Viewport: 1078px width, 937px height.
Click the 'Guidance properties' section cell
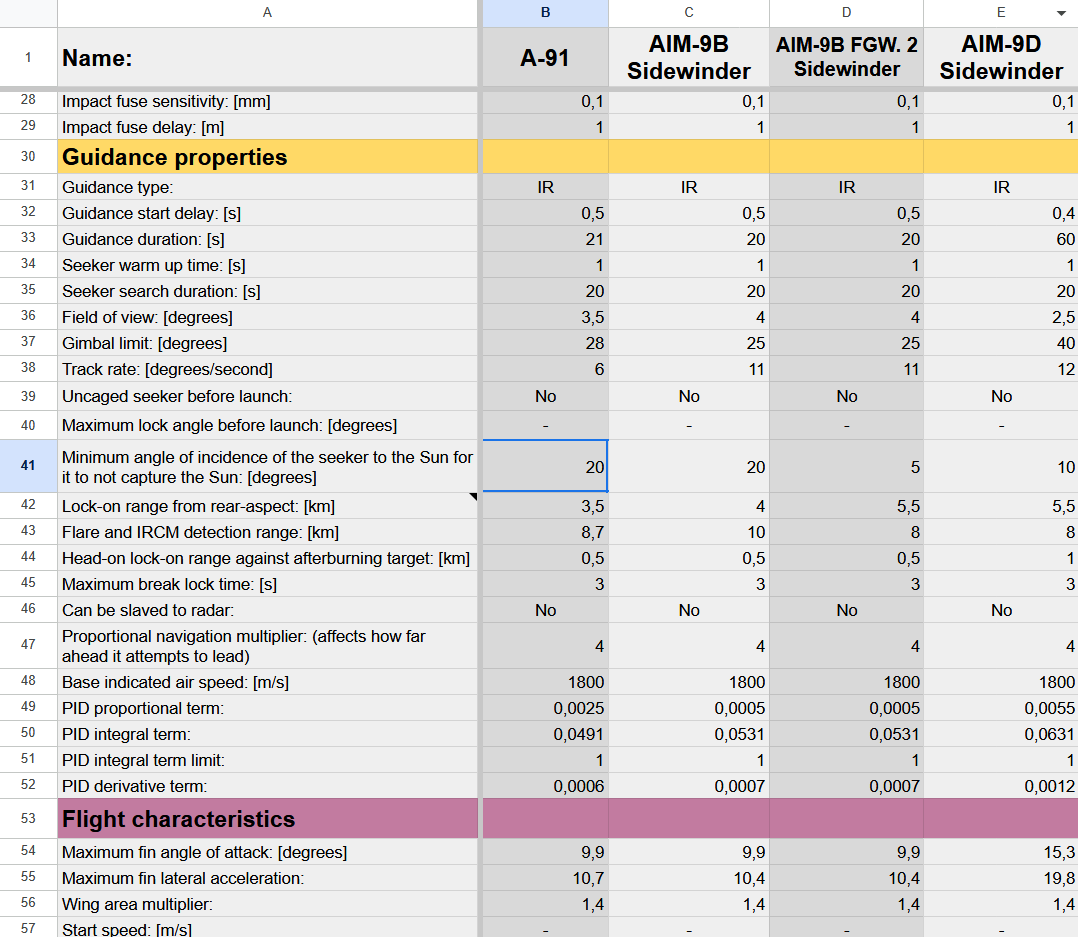pyautogui.click(x=267, y=157)
